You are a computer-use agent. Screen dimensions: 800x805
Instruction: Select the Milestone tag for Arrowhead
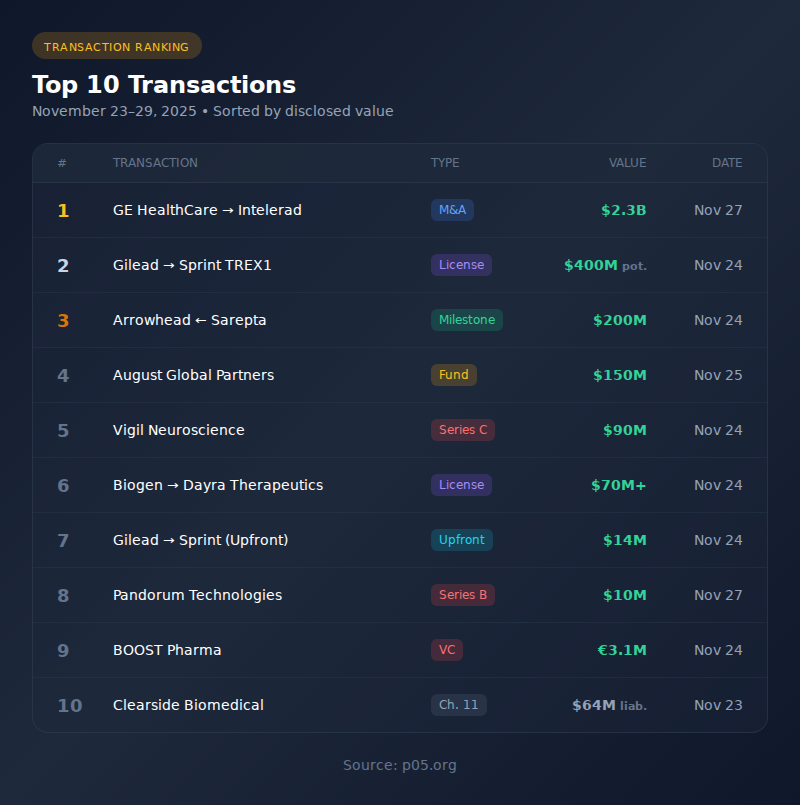click(x=466, y=320)
